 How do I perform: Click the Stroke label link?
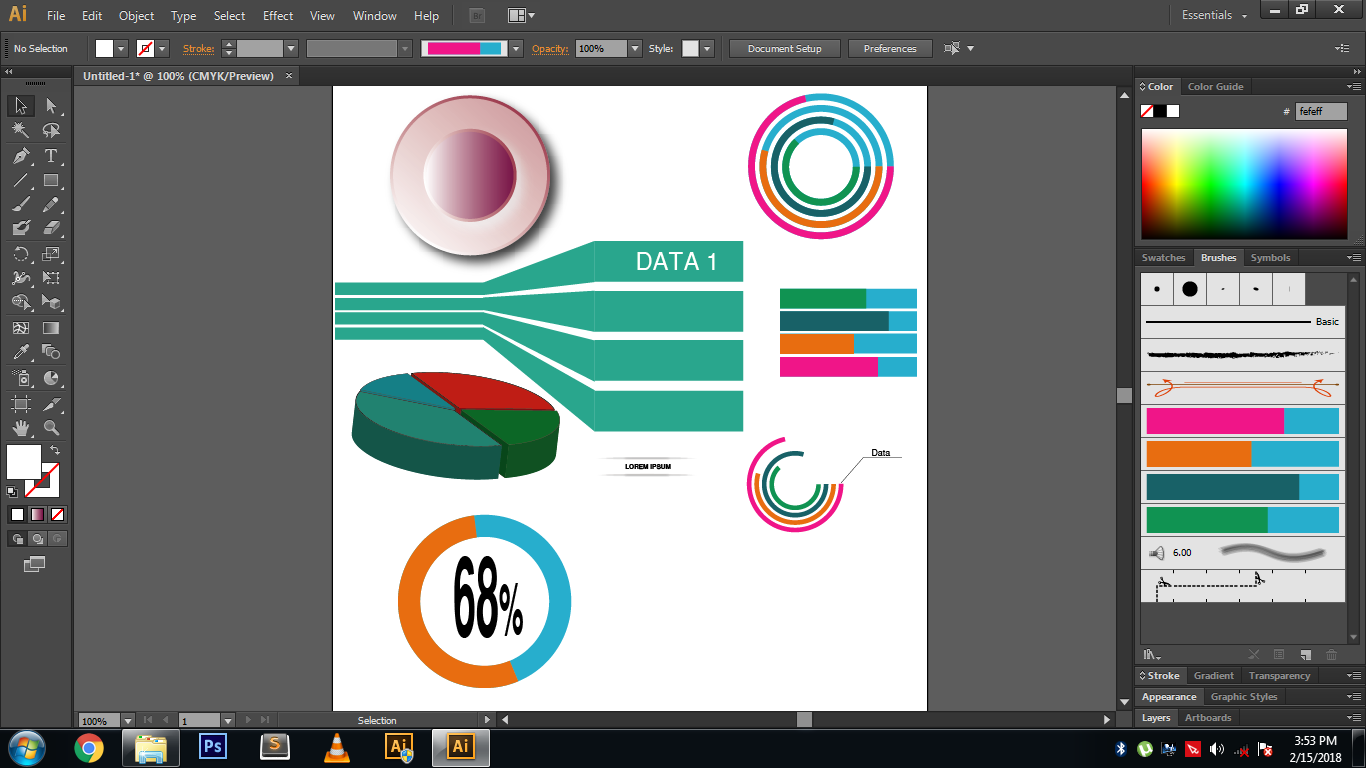[198, 48]
